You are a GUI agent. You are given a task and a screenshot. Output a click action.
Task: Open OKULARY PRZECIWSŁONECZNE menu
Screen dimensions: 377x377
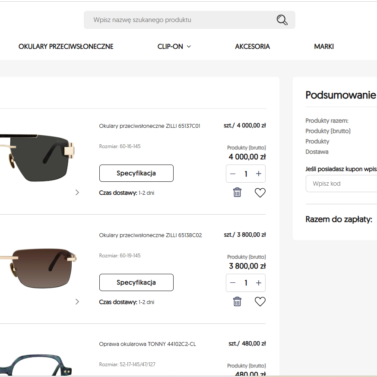(x=66, y=47)
